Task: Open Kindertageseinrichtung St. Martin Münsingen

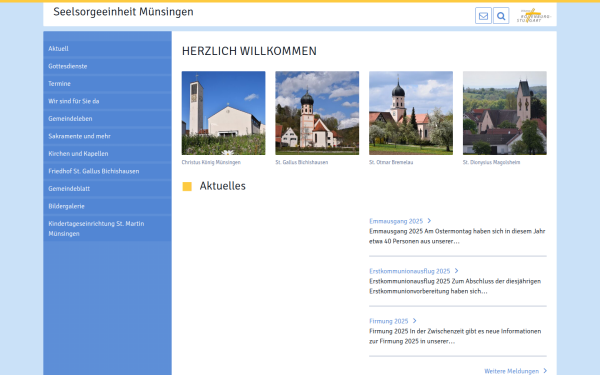Action: 107,228
